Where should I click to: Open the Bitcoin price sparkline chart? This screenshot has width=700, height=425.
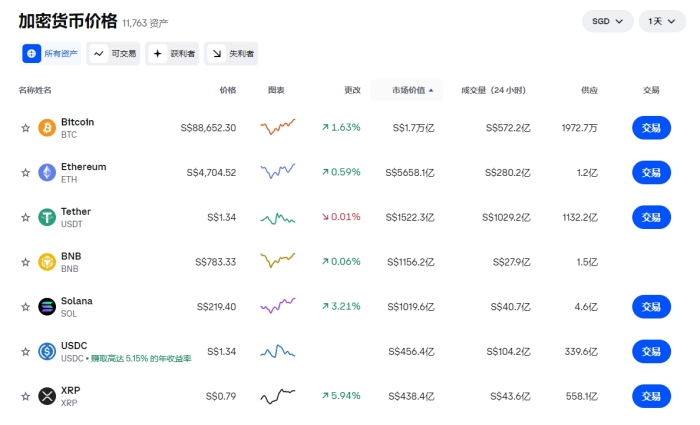click(277, 127)
